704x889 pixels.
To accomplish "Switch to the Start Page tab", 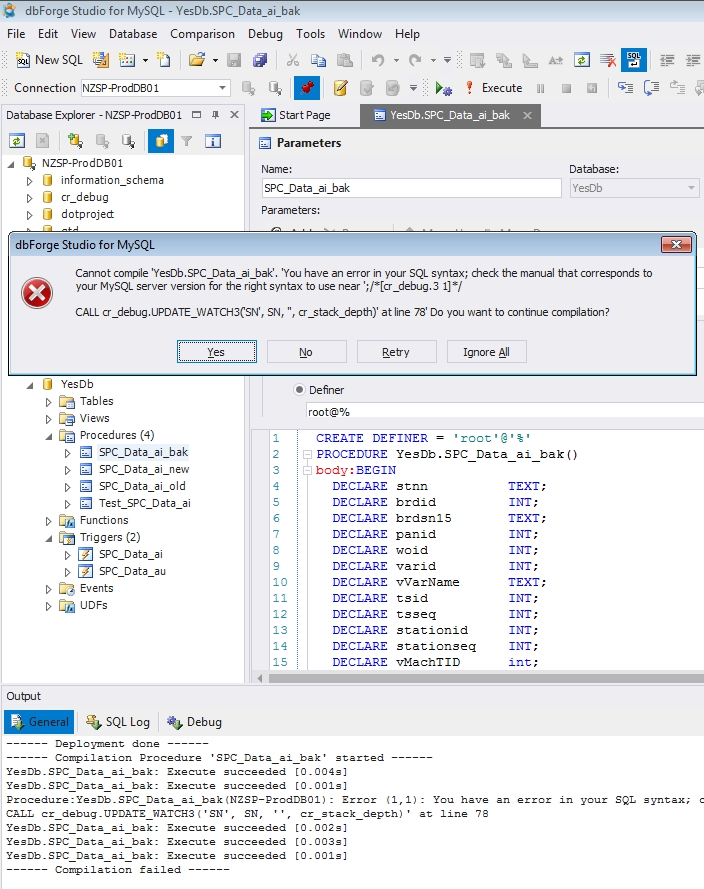I will coord(296,115).
